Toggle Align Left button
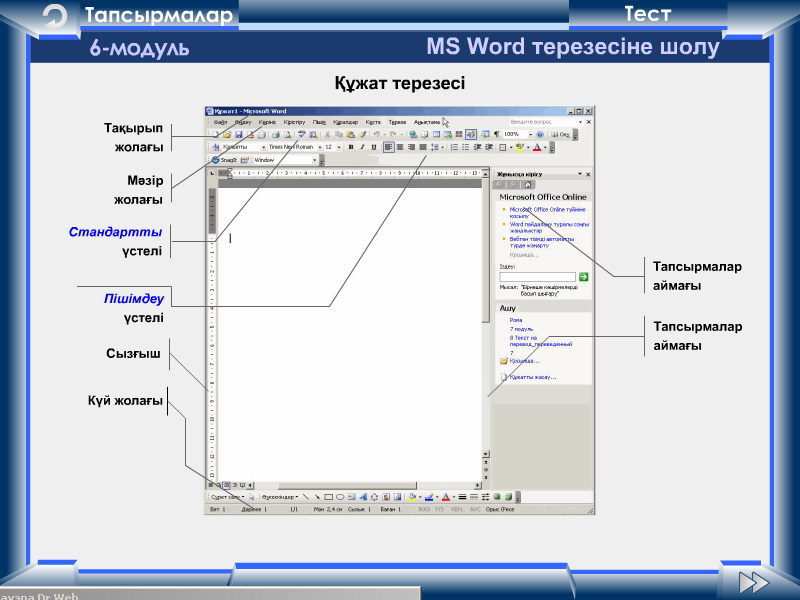800x600 pixels. tap(388, 147)
